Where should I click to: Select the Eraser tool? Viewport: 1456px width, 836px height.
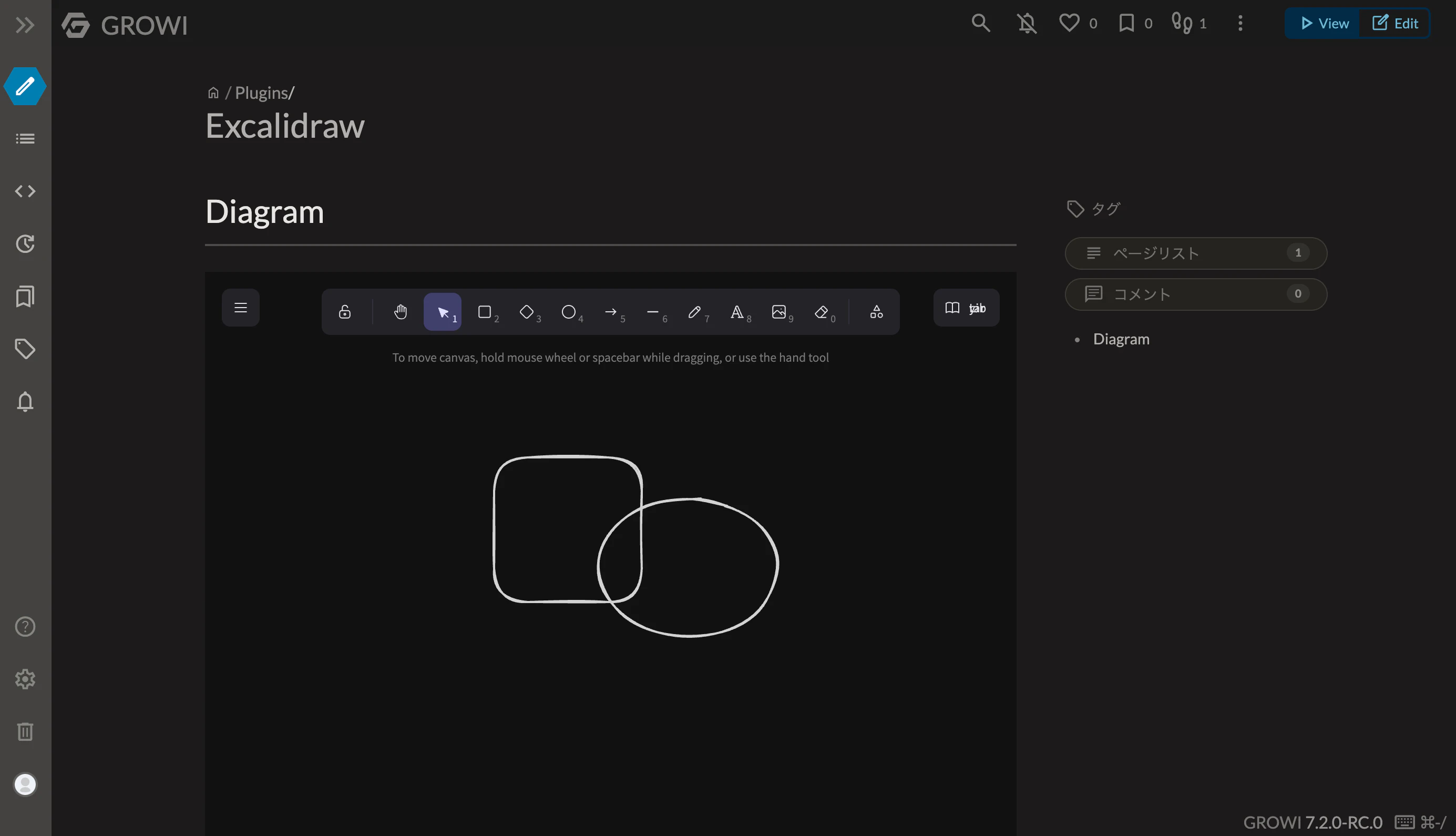(821, 312)
